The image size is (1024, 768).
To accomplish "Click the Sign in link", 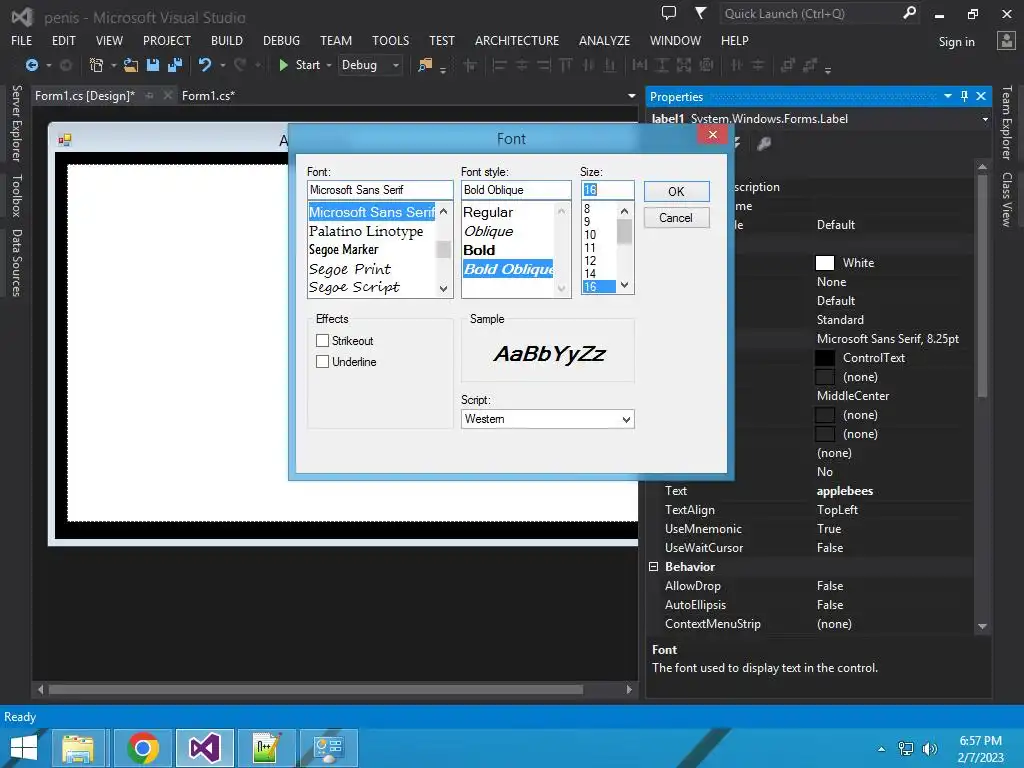I will click(957, 42).
